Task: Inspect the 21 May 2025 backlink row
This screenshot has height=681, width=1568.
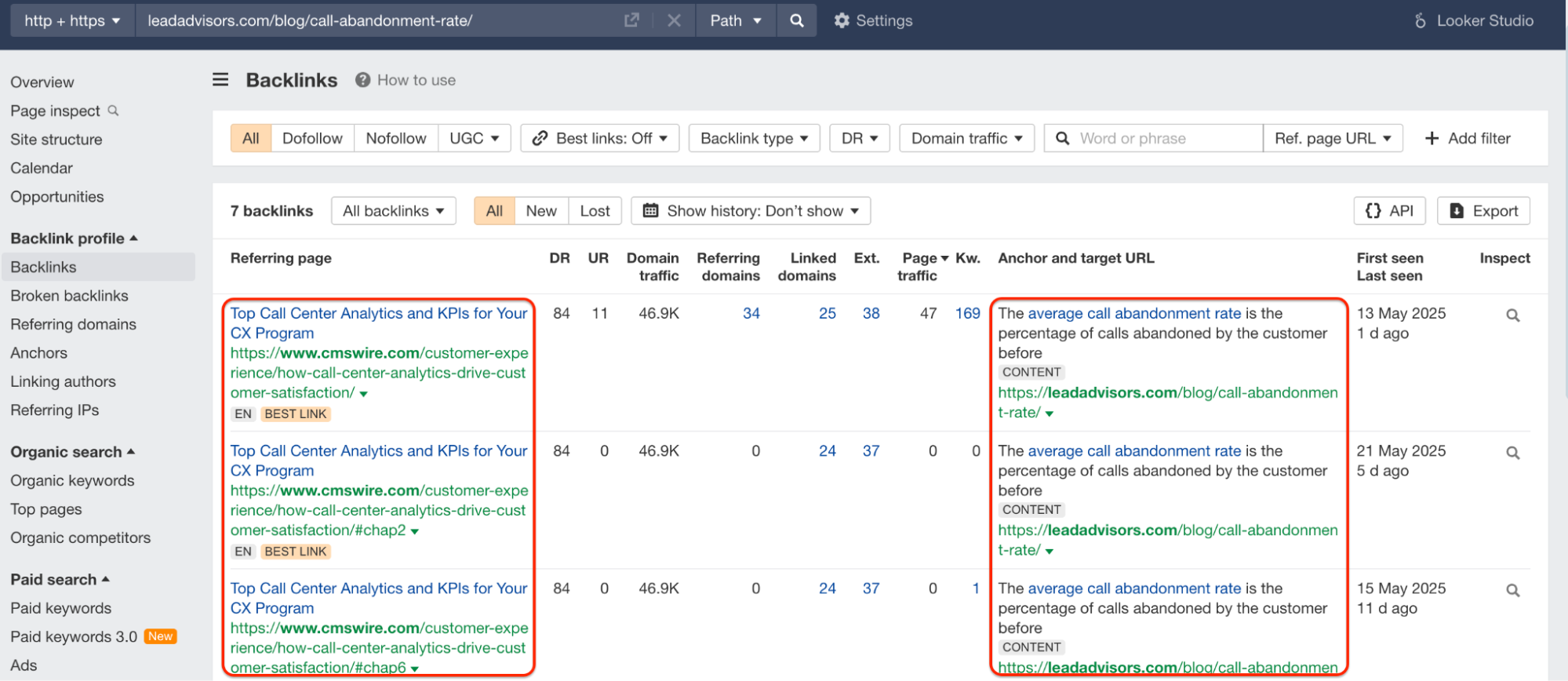Action: [x=1513, y=453]
